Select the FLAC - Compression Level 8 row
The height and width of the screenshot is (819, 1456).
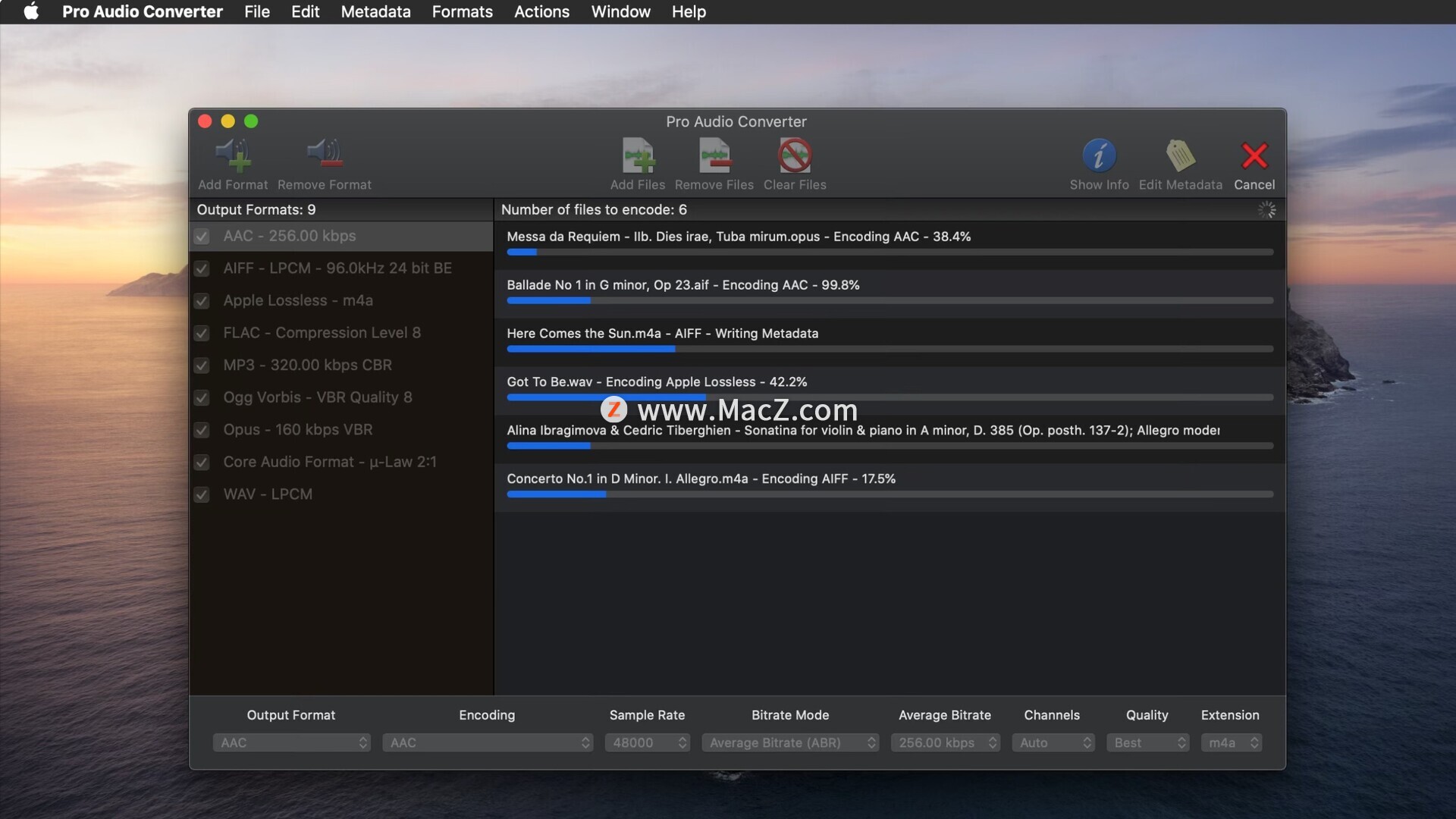tap(341, 333)
